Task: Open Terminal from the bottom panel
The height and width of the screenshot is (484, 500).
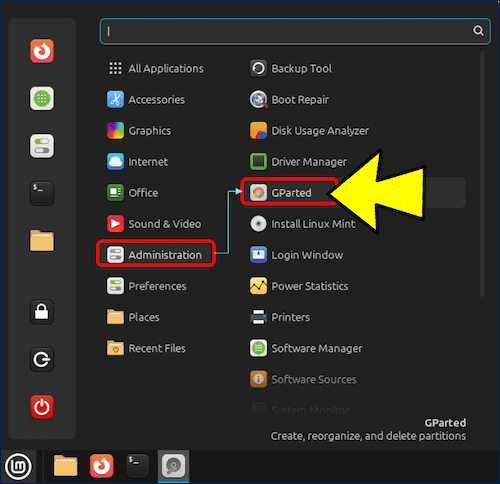Action: pos(137,466)
